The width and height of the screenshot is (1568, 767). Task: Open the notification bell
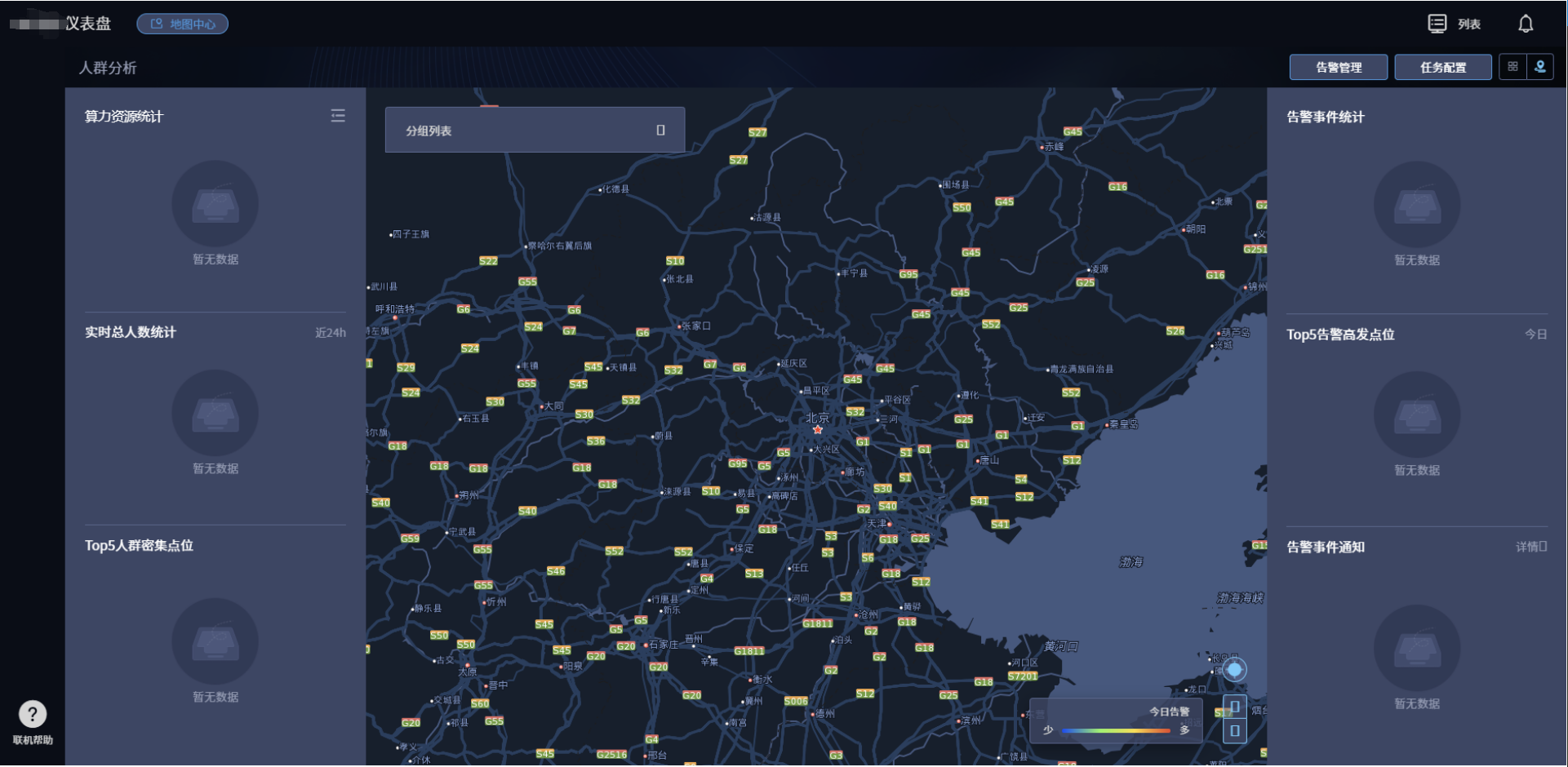coord(1525,24)
